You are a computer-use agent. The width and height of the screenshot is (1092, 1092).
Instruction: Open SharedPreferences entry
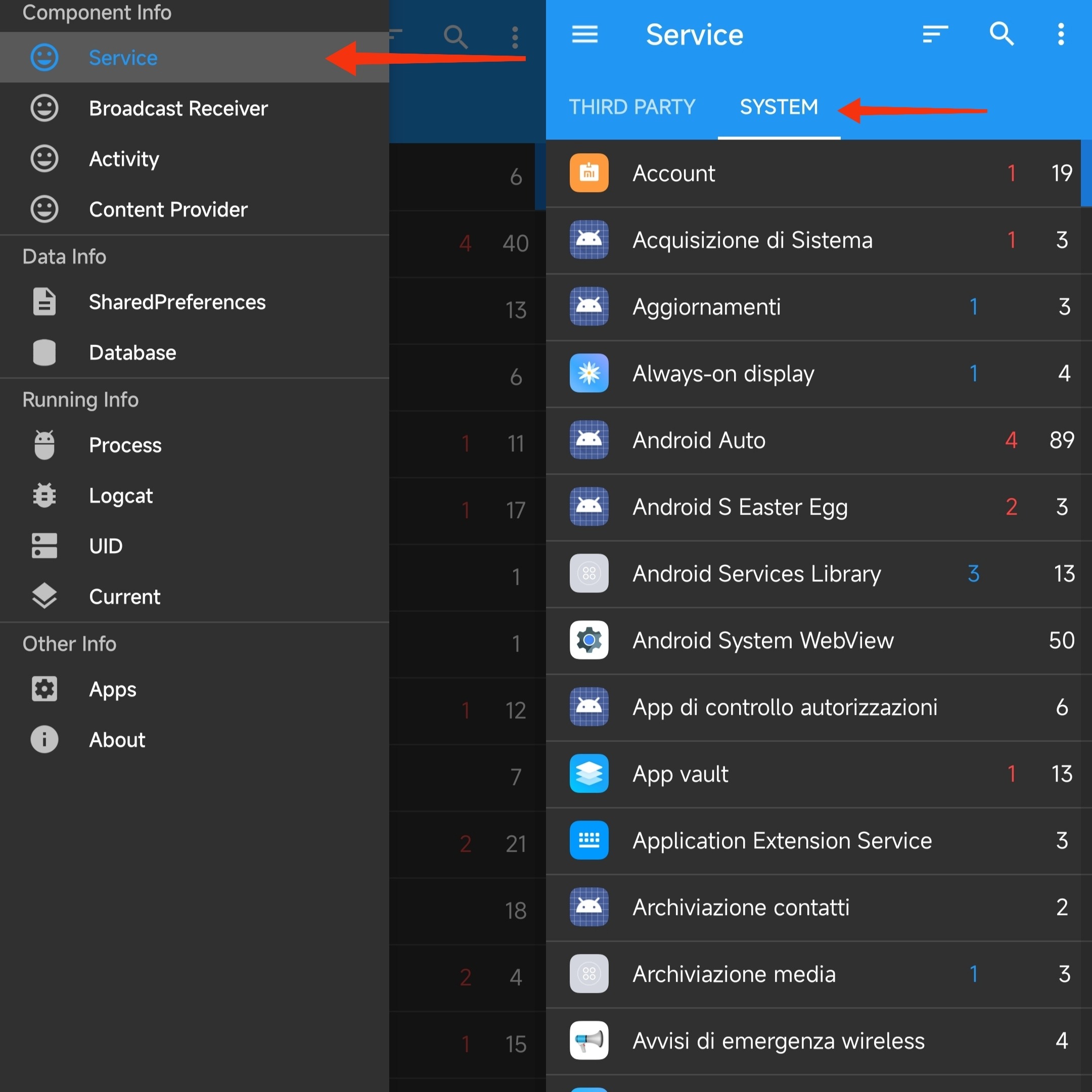(177, 302)
